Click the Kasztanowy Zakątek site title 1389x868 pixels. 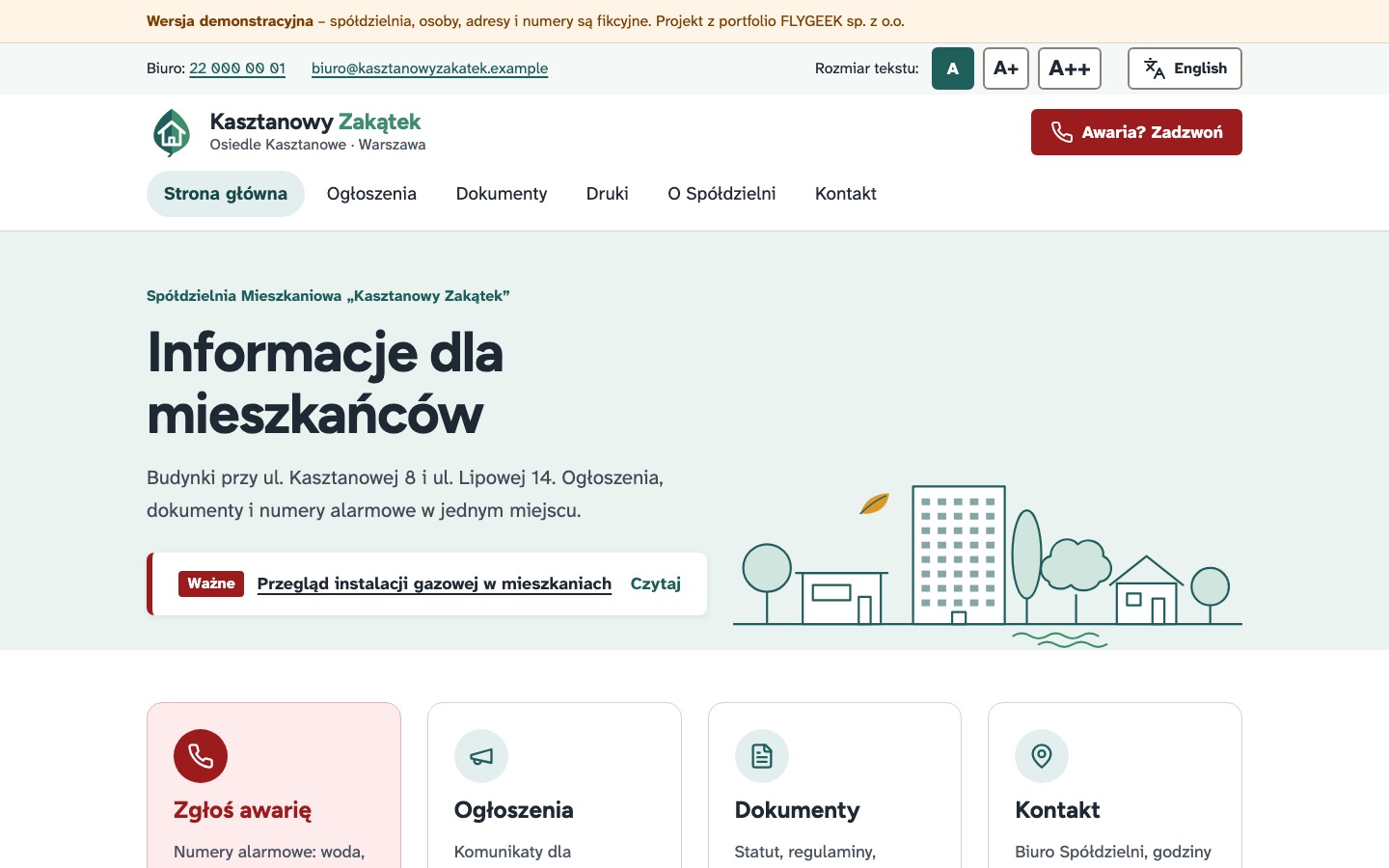315,122
